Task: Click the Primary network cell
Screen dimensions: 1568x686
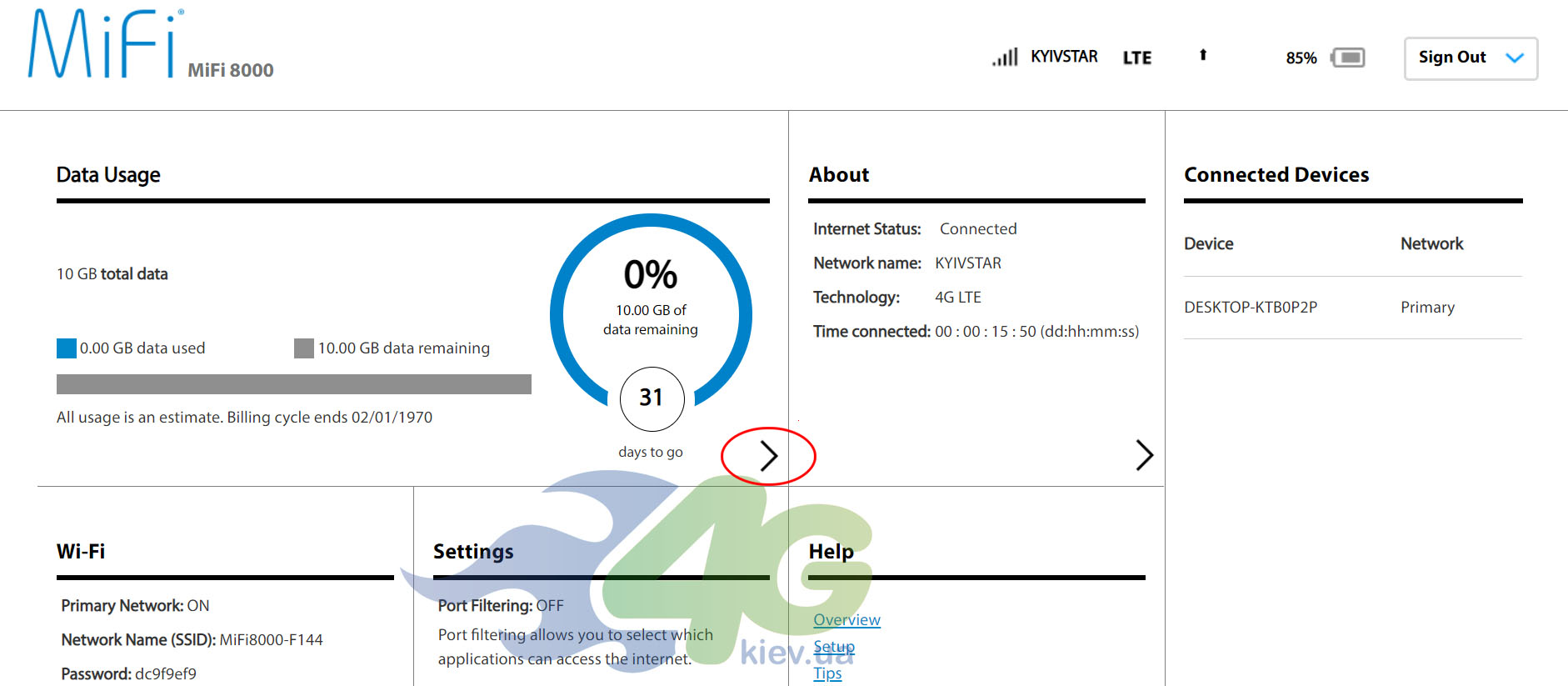Action: [1427, 308]
